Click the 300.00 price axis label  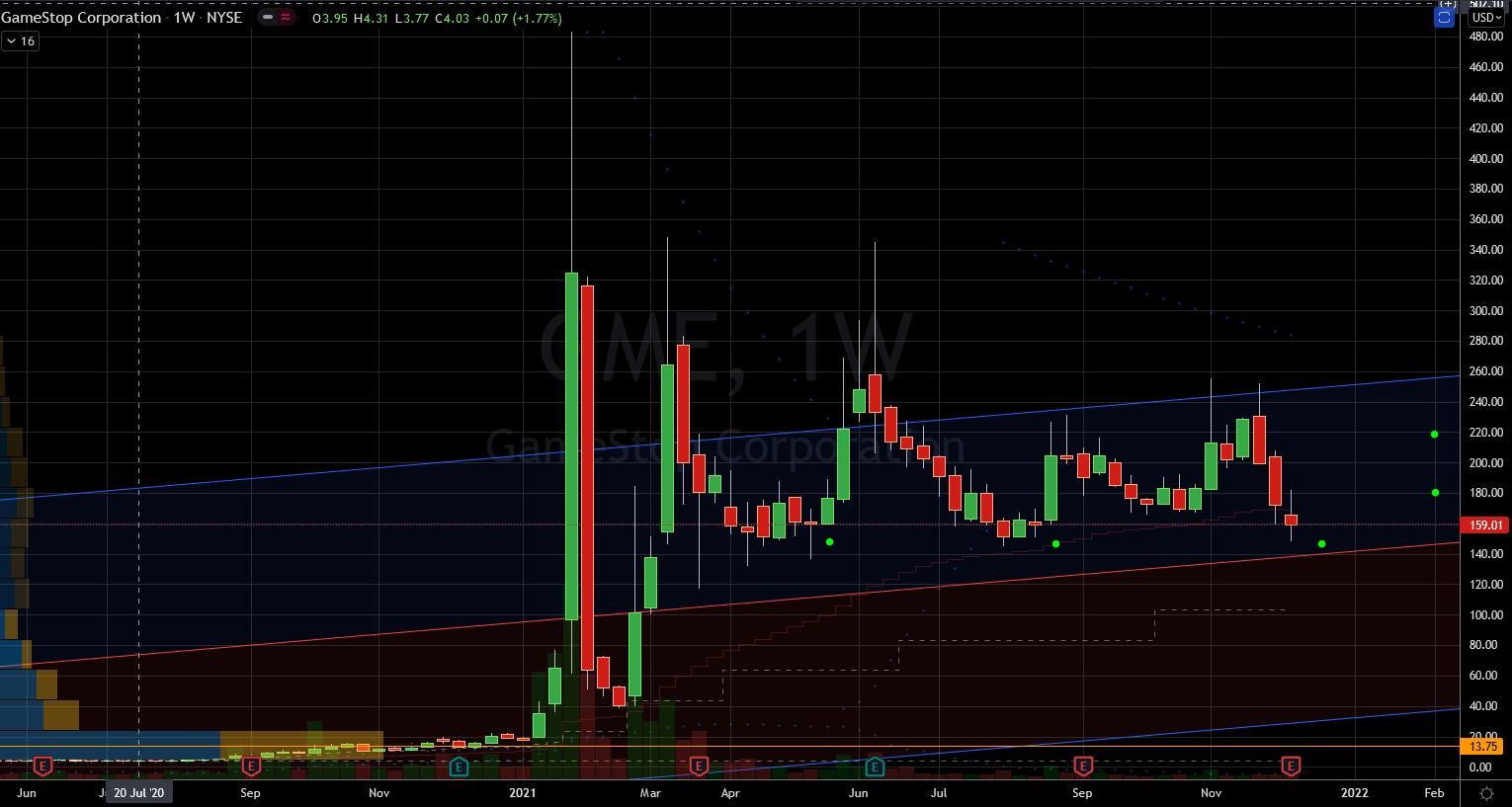[1486, 311]
